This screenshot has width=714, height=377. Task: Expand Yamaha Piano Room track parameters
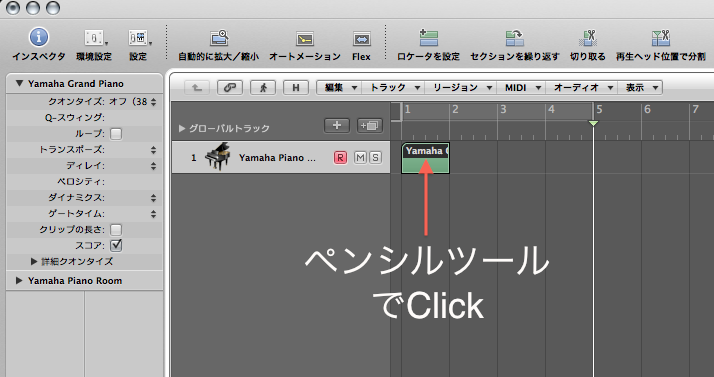[x=19, y=280]
